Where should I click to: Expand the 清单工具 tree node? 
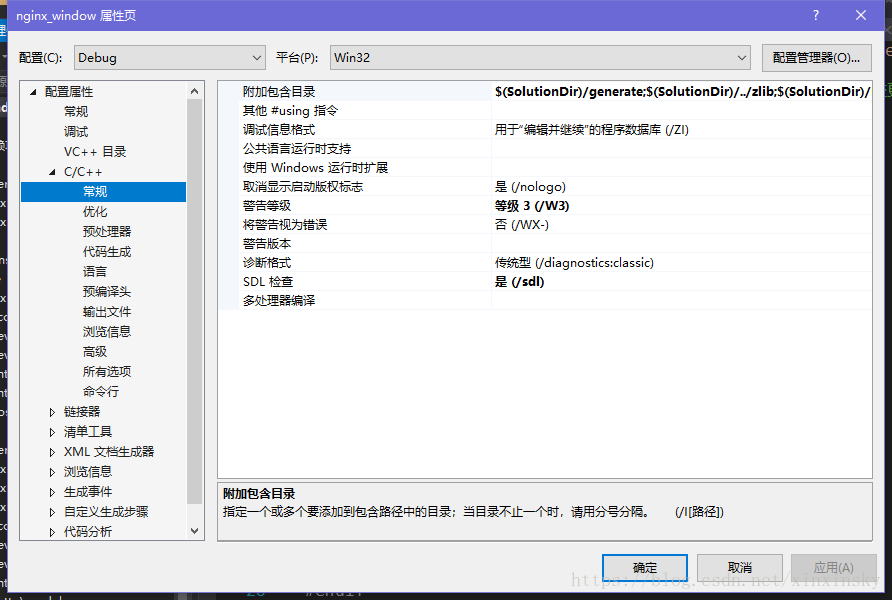pyautogui.click(x=52, y=432)
